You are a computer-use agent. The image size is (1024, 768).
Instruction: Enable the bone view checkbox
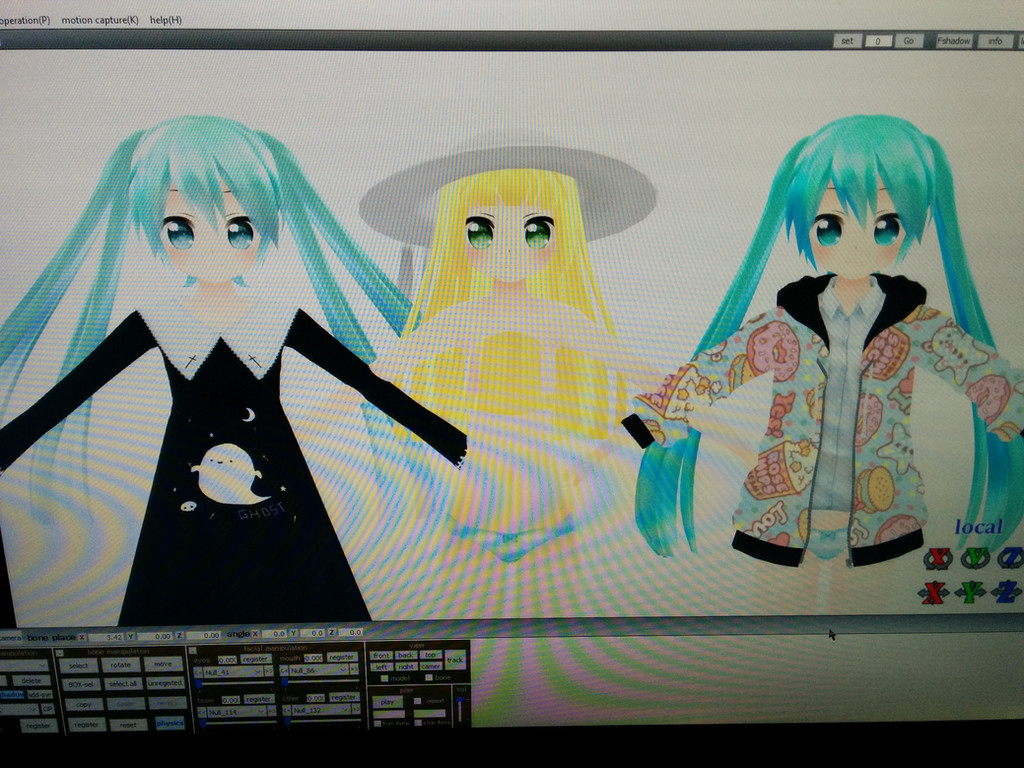(428, 678)
